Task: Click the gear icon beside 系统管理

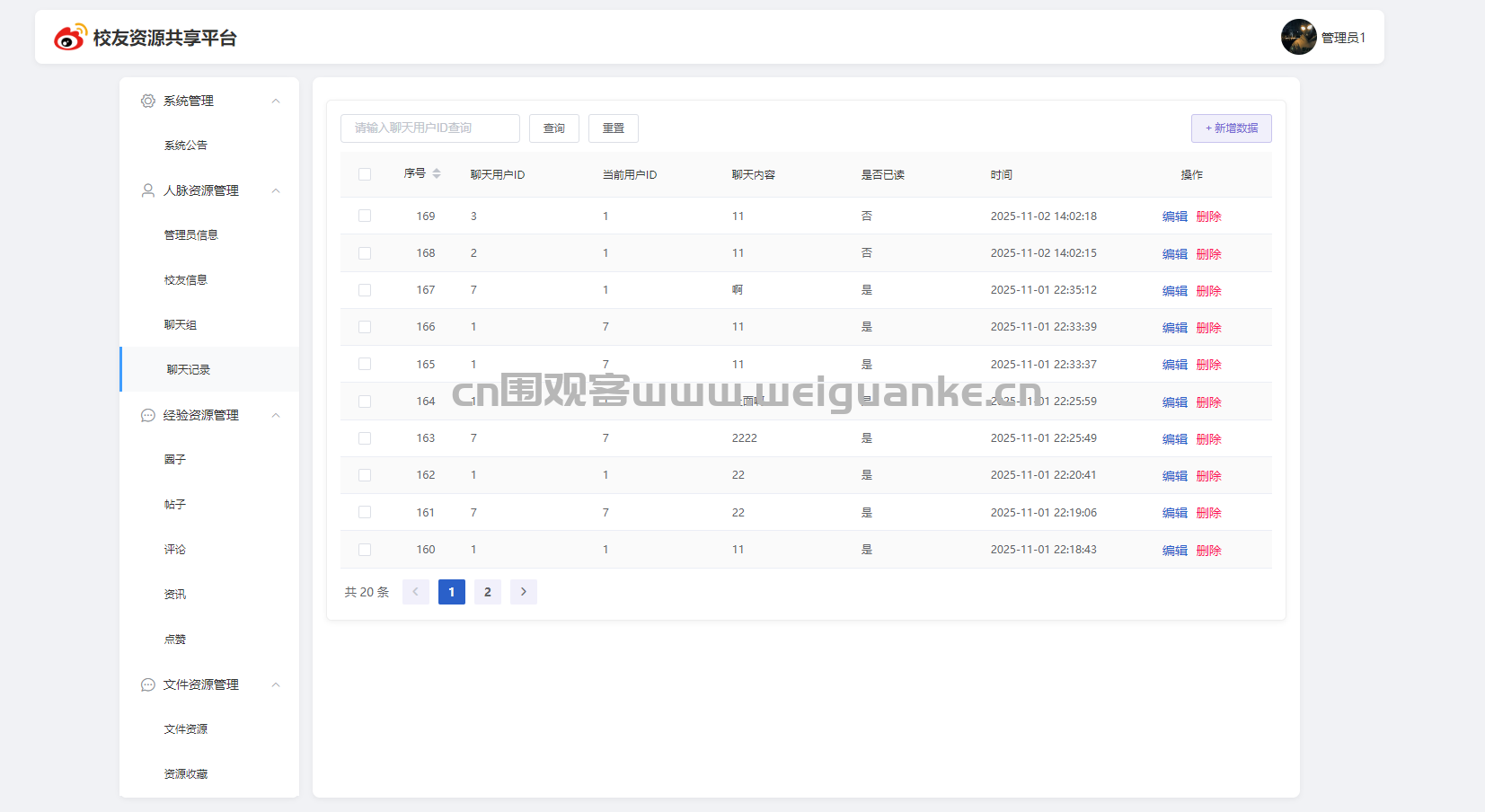Action: (148, 101)
